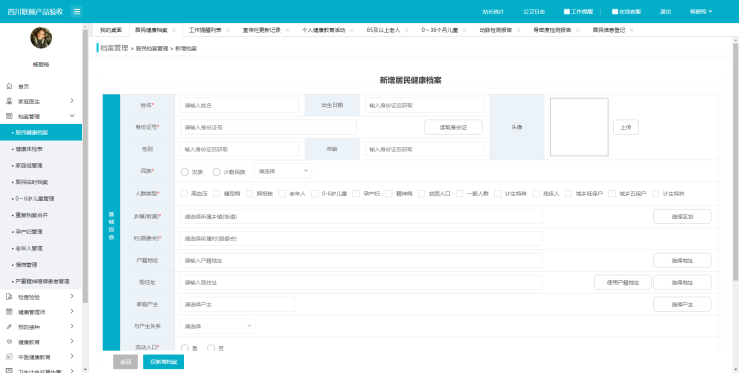Click the 在线客服 chat icon in header
Viewport: 740px width, 374px height.
pyautogui.click(x=615, y=11)
